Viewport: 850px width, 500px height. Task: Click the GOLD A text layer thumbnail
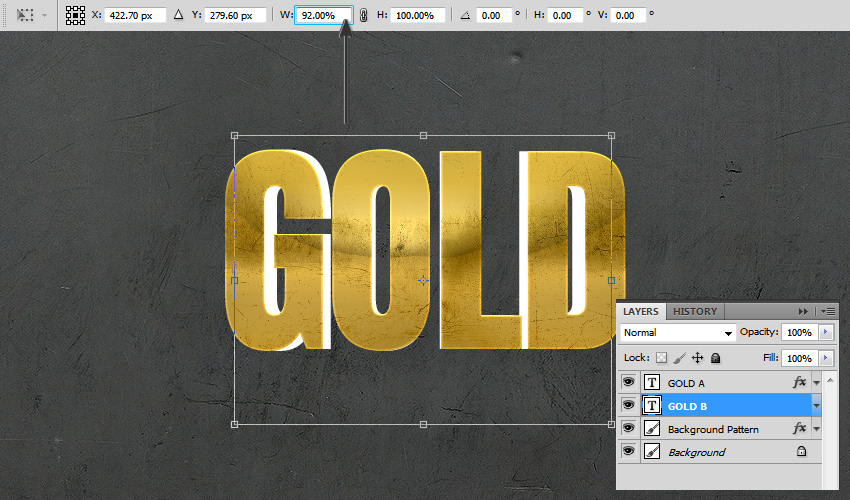[652, 383]
